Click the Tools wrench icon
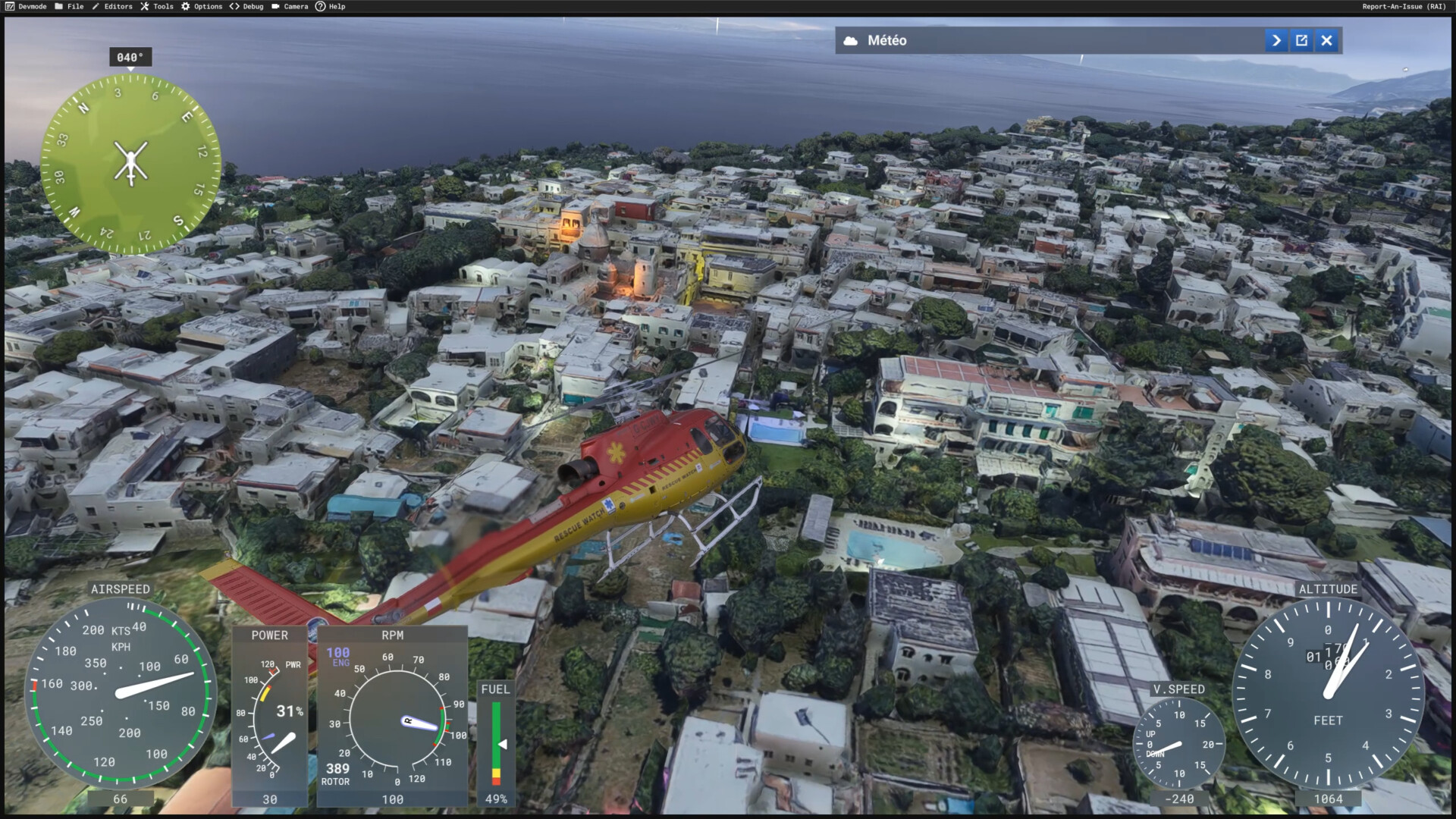Screen dimensions: 1456x819 [x=145, y=6]
